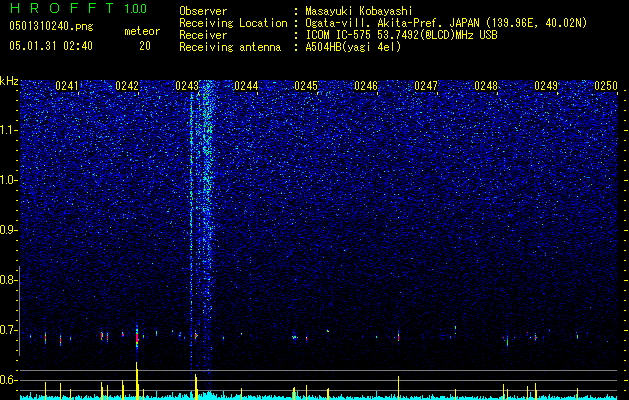Image resolution: width=629 pixels, height=400 pixels.
Task: Click the 0.9 frequency axis label
Action: point(9,230)
